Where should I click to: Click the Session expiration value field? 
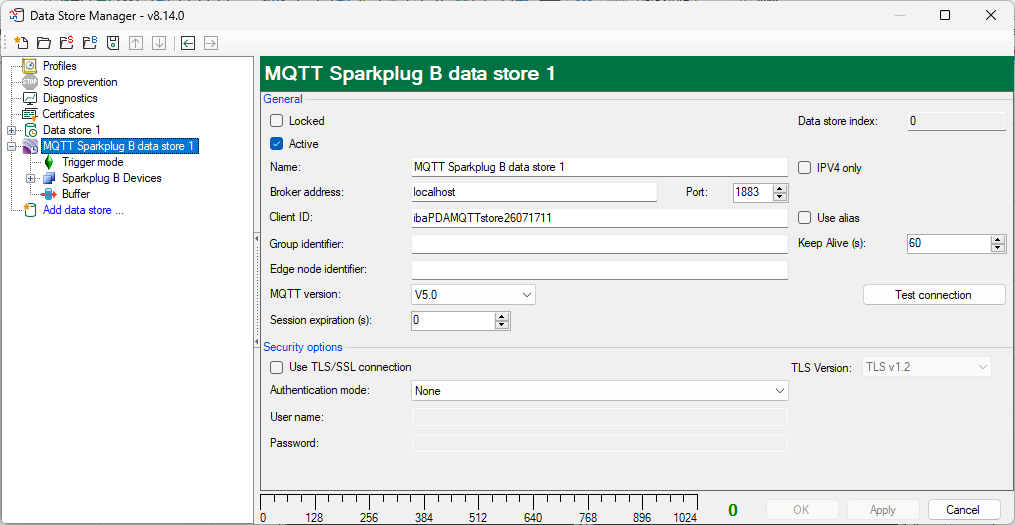pos(453,320)
